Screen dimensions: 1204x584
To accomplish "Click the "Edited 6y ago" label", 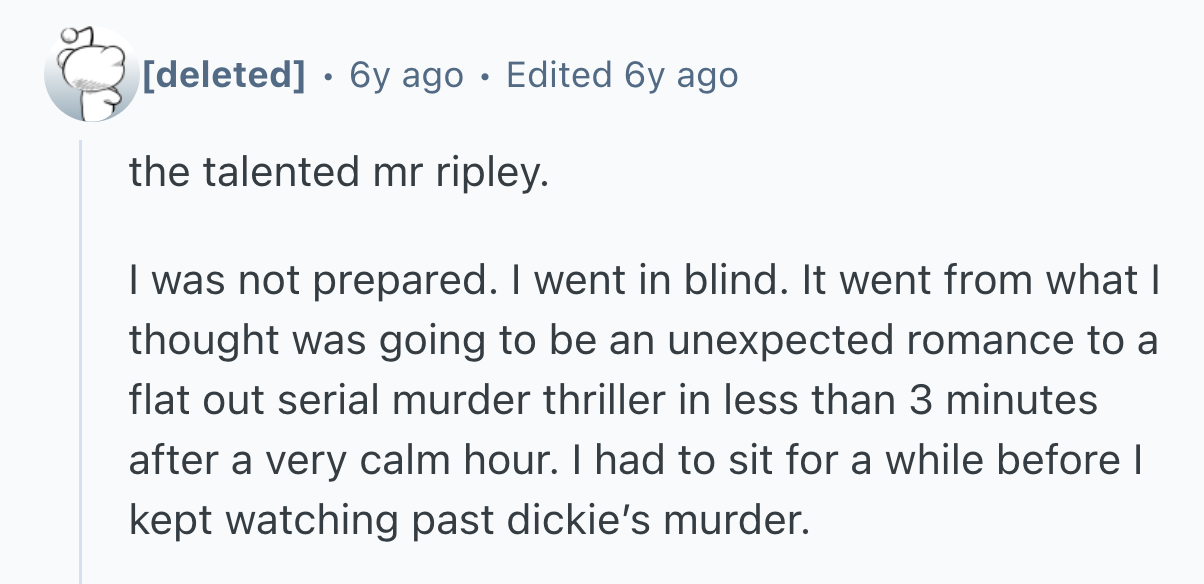I will 622,75.
